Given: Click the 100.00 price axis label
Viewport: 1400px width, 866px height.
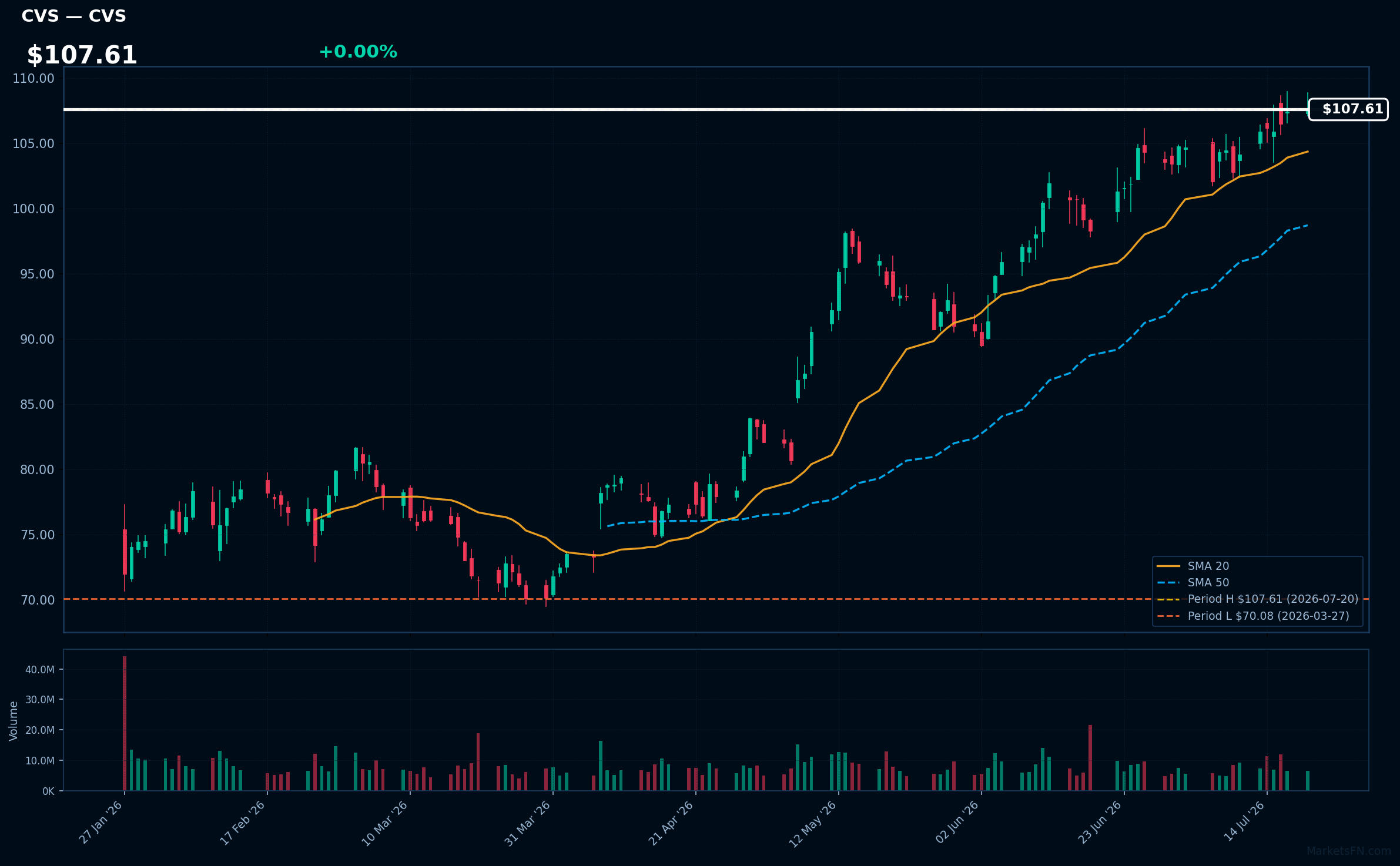Looking at the screenshot, I should (x=34, y=209).
